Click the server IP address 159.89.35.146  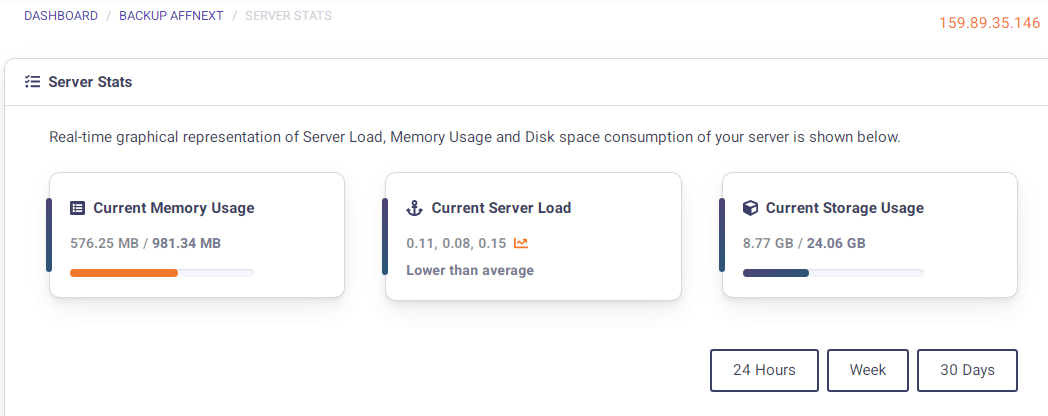[989, 23]
